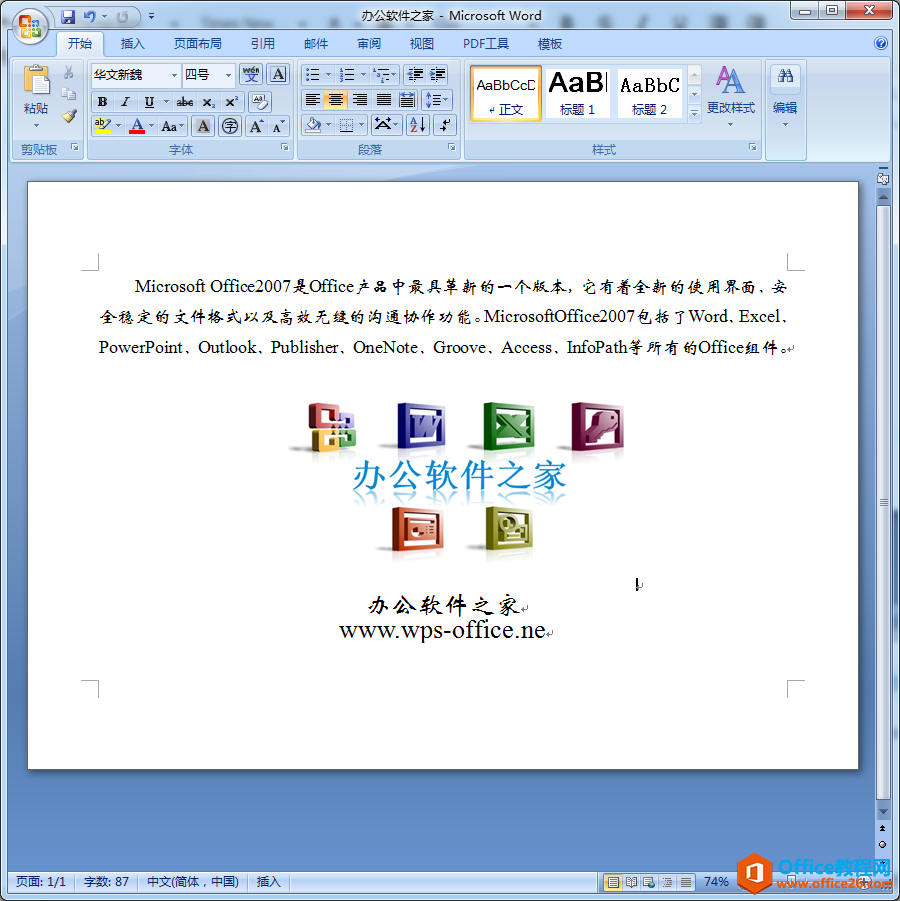This screenshot has height=901, width=900.
Task: Open the Paragraph dialog launcher
Action: [452, 148]
